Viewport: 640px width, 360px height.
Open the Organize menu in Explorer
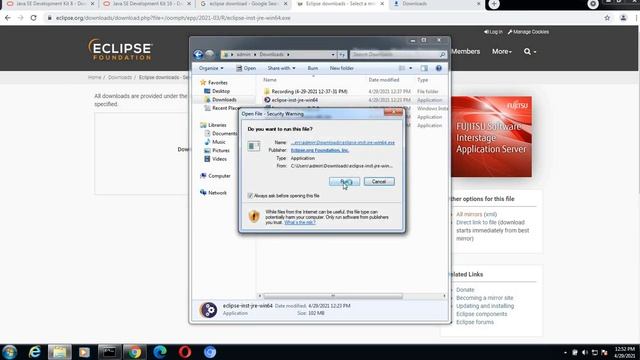coord(211,68)
